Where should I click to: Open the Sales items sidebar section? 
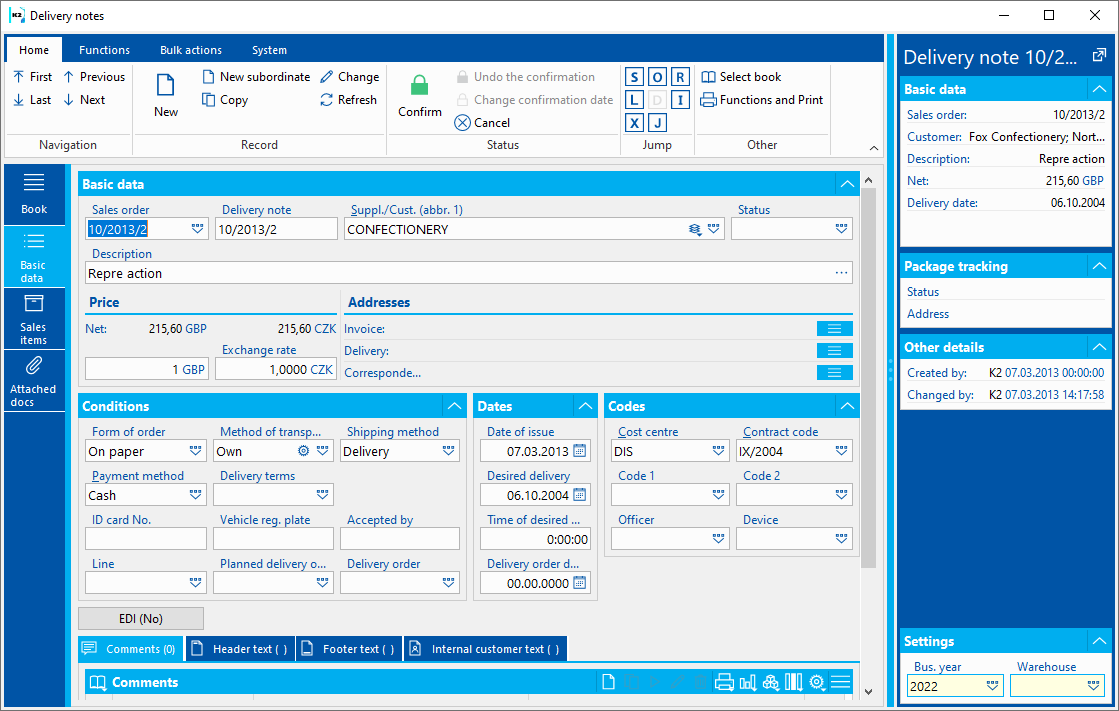(34, 319)
